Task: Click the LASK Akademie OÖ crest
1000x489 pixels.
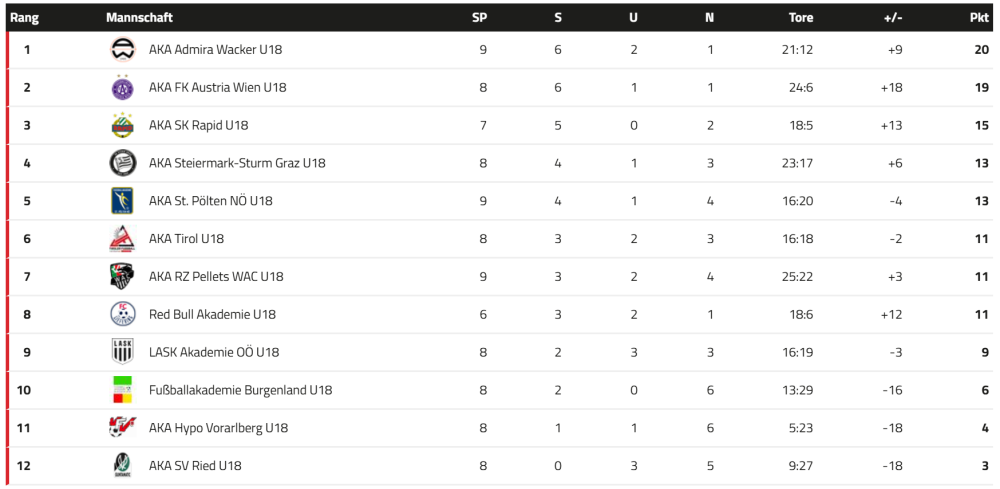Action: point(122,352)
